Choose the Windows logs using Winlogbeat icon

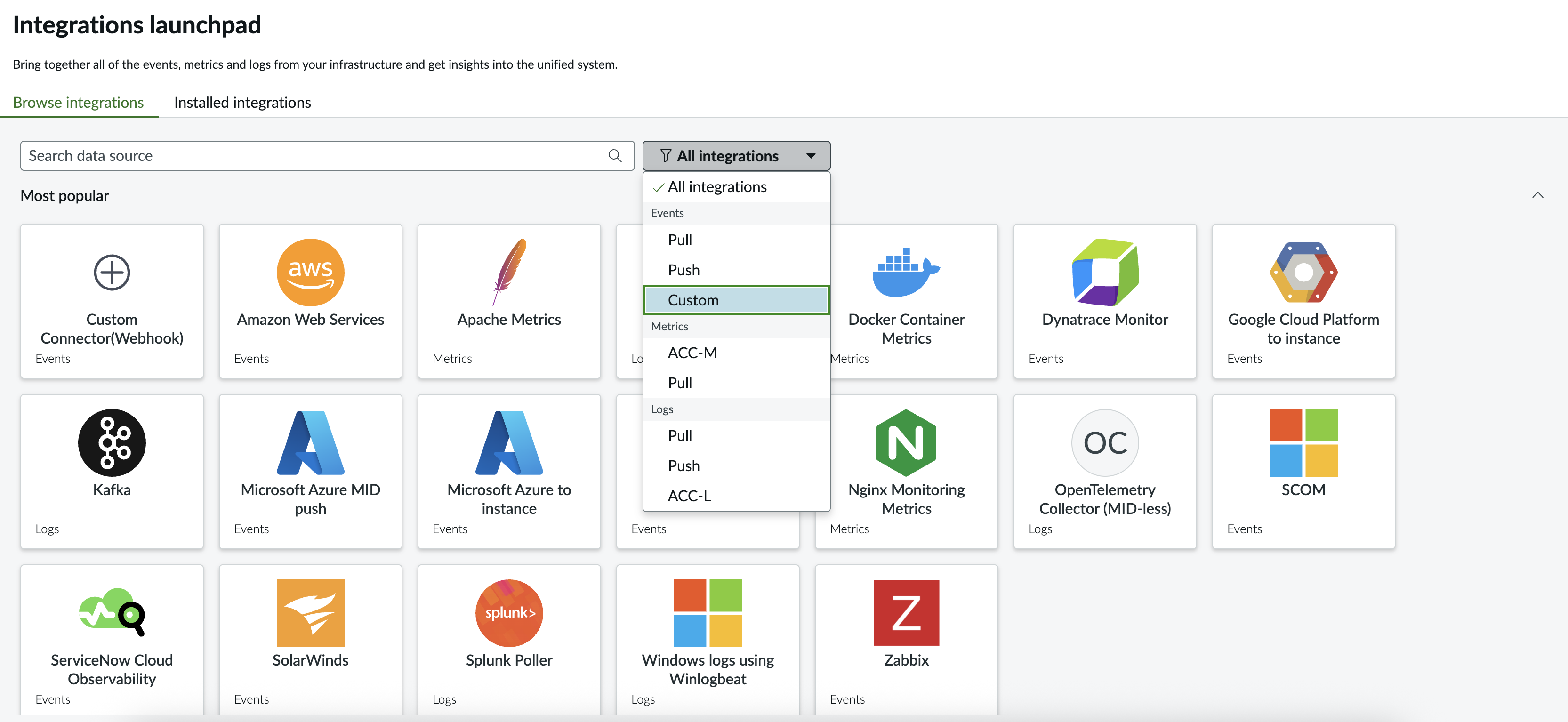pyautogui.click(x=708, y=613)
